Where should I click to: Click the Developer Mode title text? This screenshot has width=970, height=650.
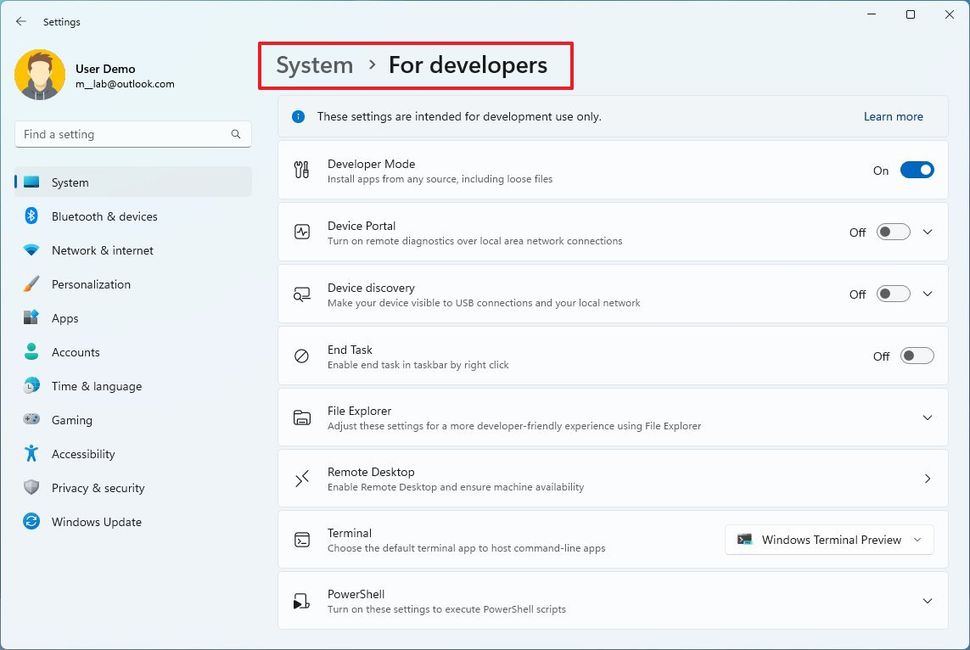click(371, 164)
